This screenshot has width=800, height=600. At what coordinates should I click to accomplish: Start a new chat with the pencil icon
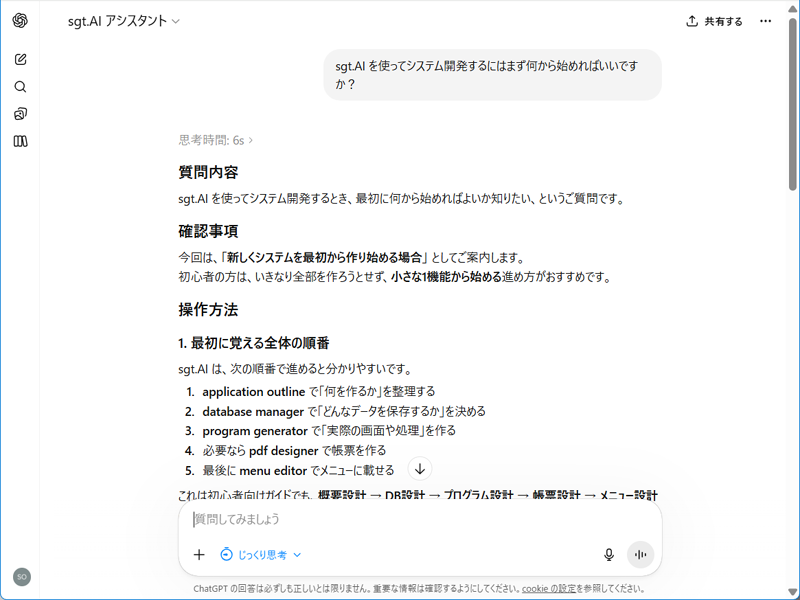point(20,59)
